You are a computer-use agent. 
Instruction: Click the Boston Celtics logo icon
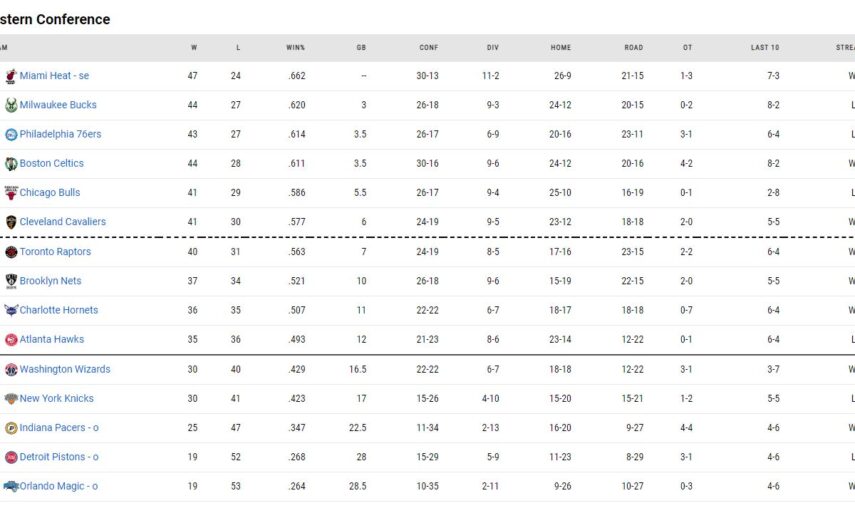point(11,163)
